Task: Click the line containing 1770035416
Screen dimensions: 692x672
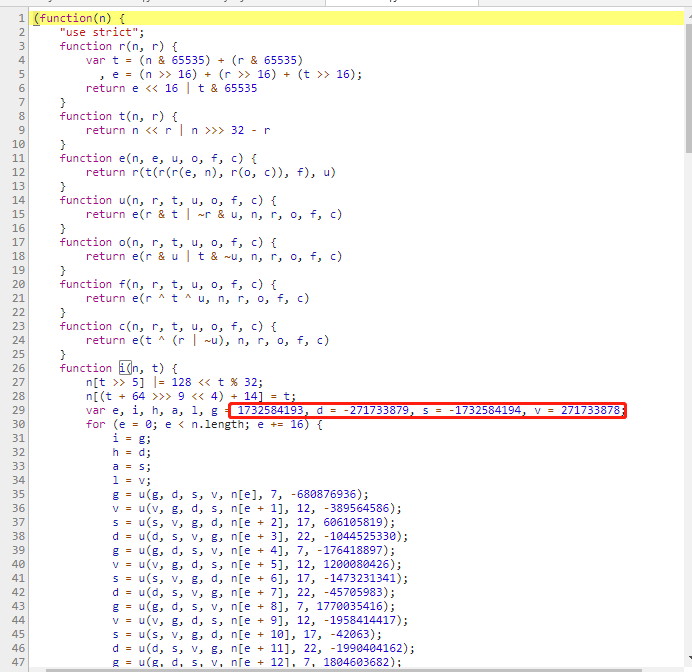Action: pos(253,606)
